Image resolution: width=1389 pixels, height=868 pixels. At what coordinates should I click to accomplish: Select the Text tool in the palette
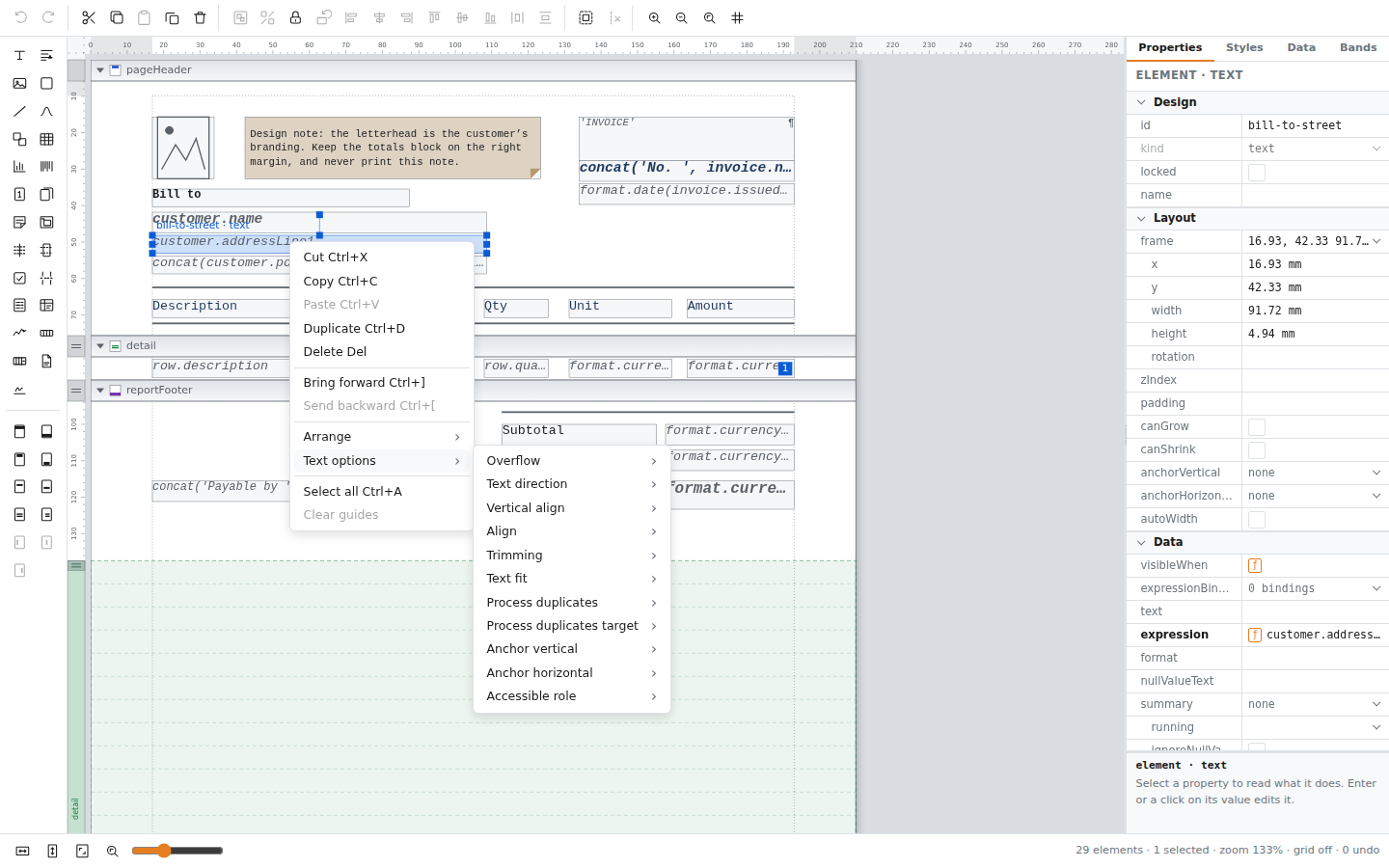19,56
